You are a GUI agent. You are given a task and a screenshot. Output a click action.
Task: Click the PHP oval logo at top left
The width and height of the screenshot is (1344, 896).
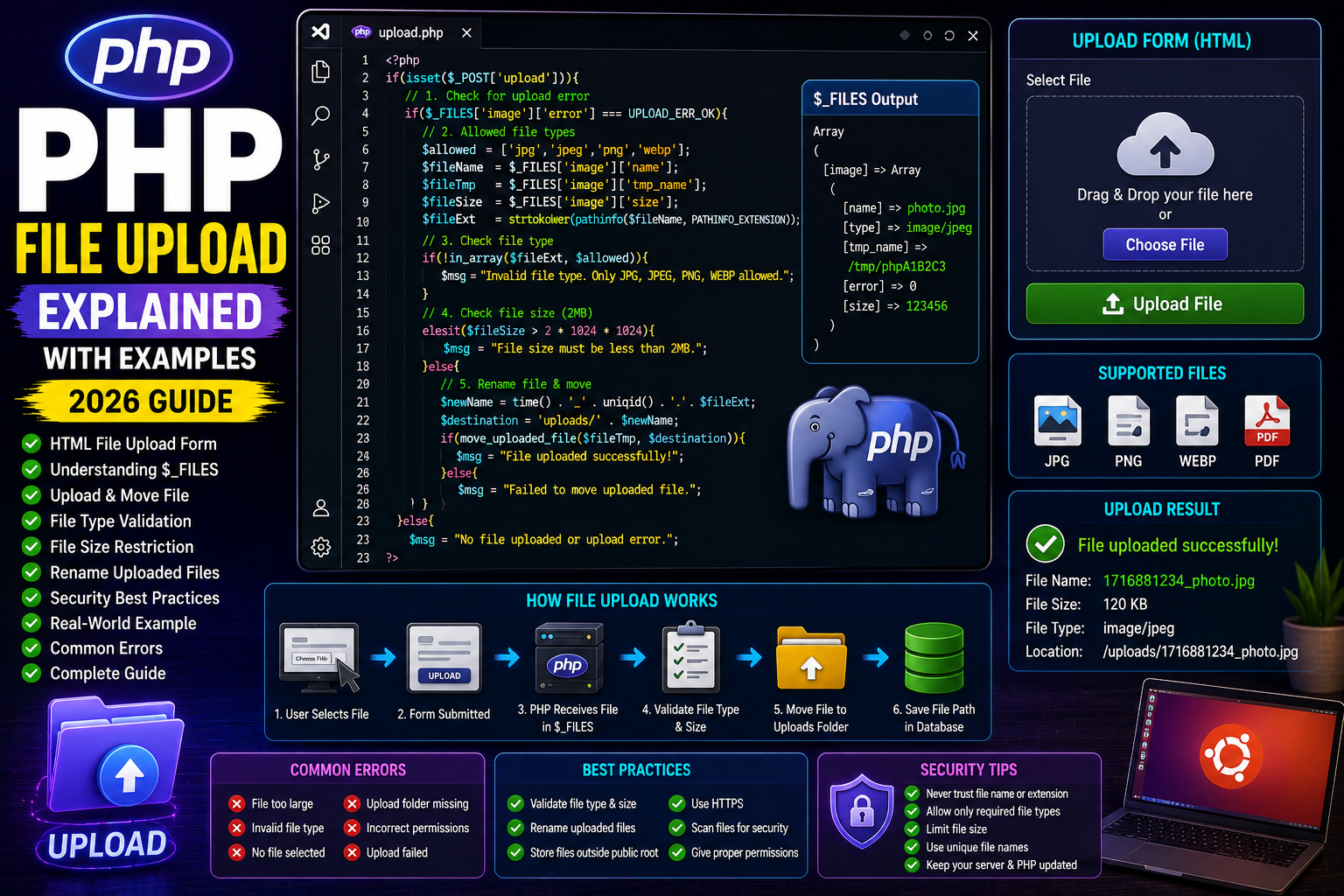point(150,58)
